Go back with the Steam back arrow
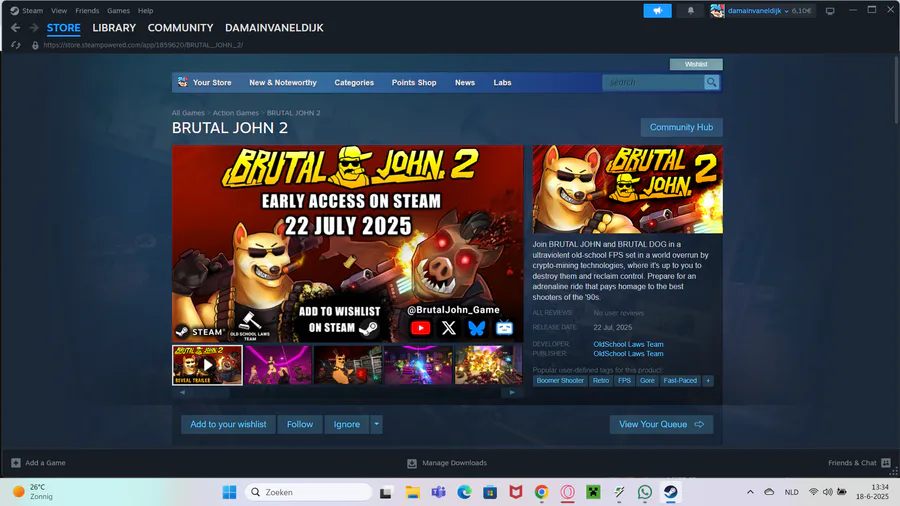Viewport: 900px width, 506px height. pos(15,28)
